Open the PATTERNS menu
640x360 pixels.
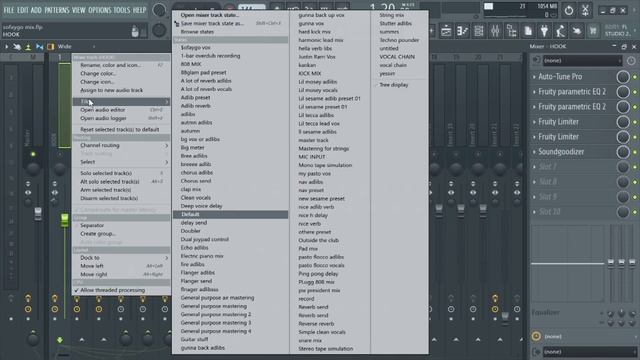pos(57,10)
